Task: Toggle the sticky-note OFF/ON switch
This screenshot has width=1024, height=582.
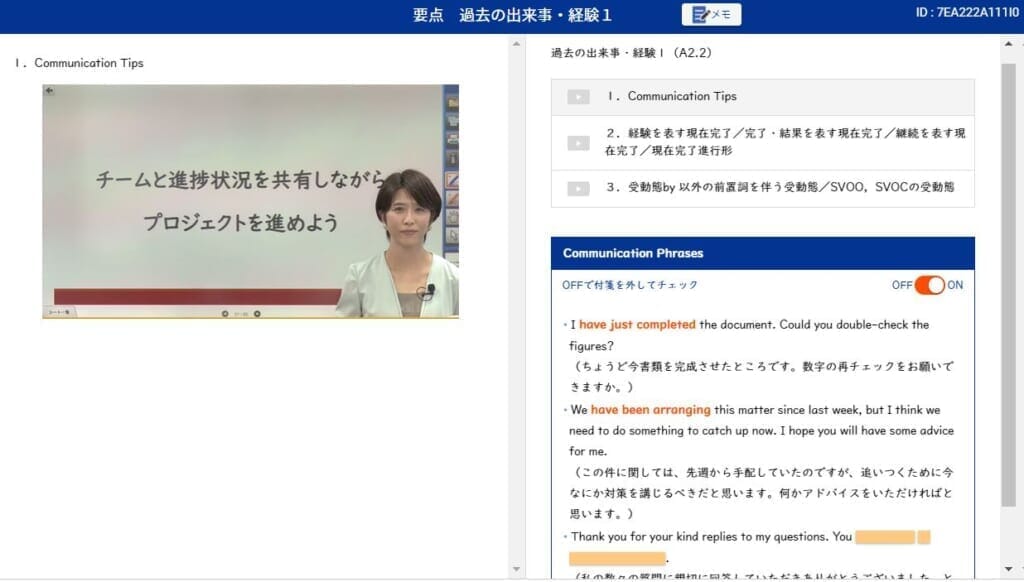Action: pyautogui.click(x=929, y=285)
